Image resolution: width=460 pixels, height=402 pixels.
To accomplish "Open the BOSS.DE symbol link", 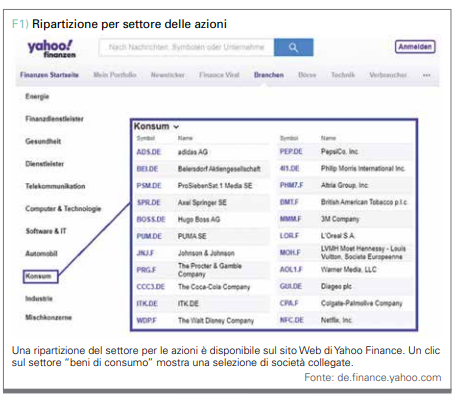I will 151,219.
